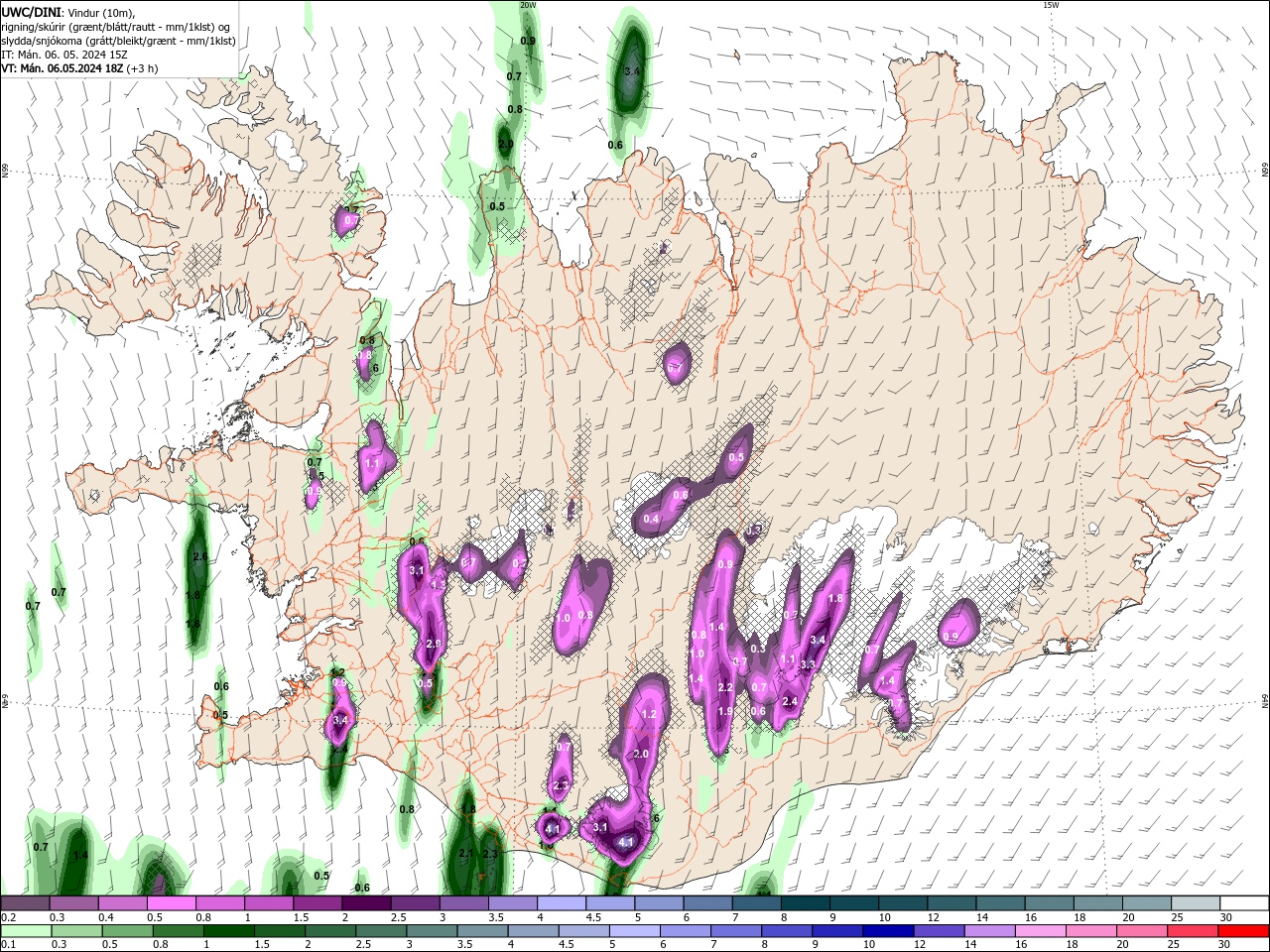Click the light periwinkle 5–6 swatch in lower legend
1270x952 pixels.
click(x=633, y=931)
